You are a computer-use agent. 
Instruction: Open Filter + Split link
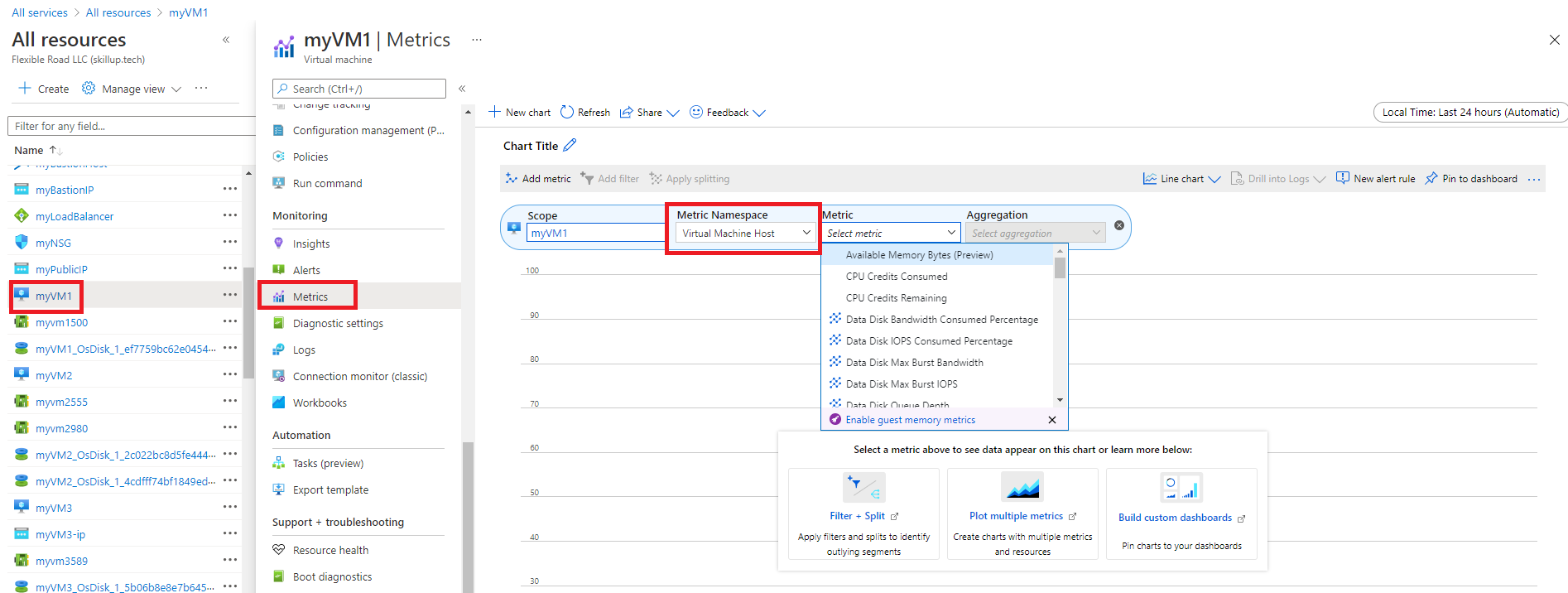coord(857,516)
